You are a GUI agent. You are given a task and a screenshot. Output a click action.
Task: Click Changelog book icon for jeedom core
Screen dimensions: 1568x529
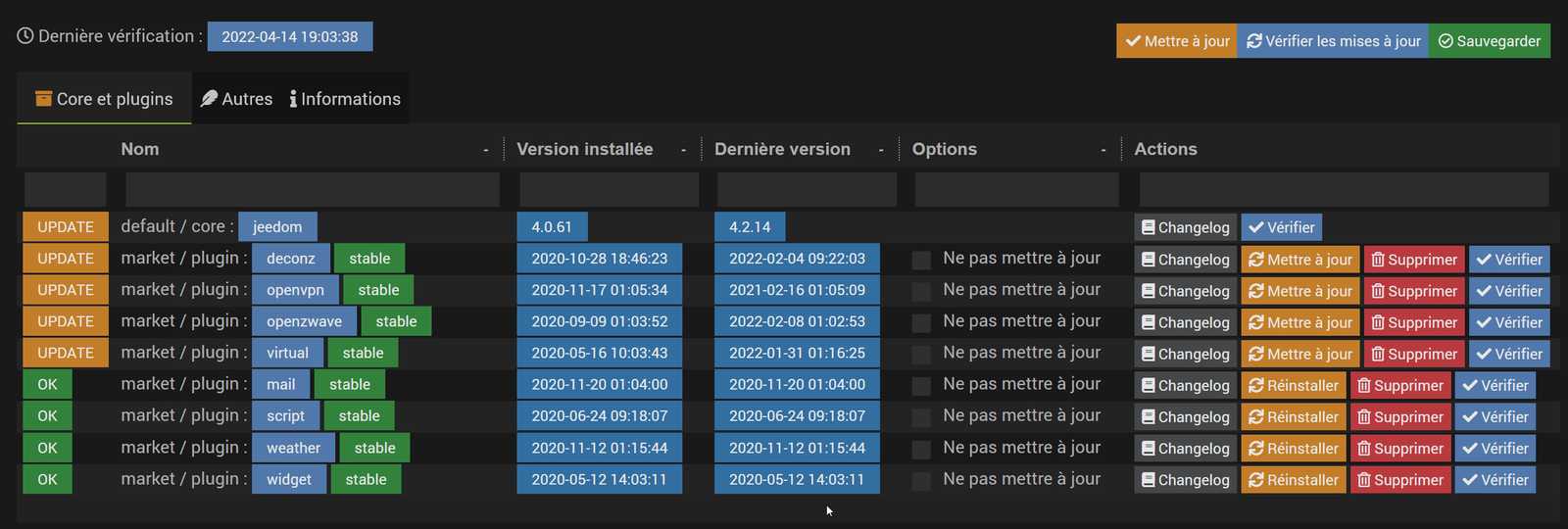(1149, 227)
